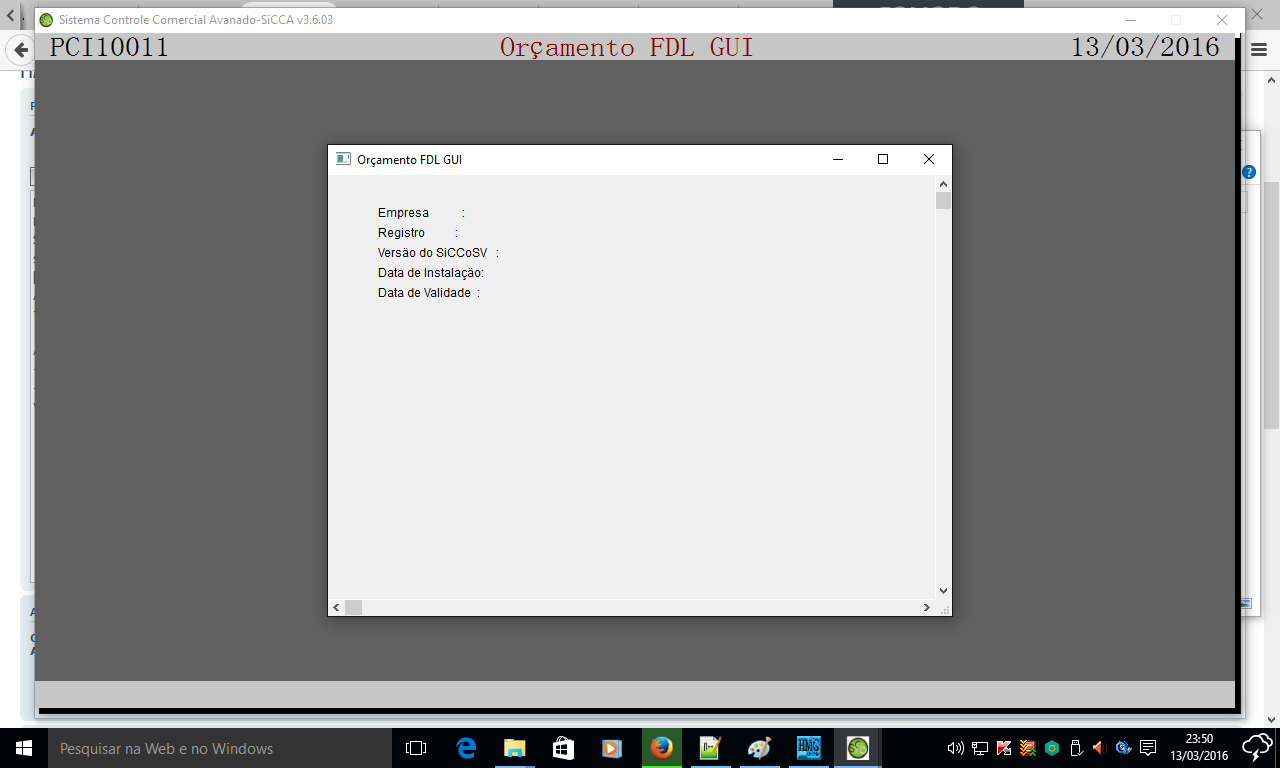The height and width of the screenshot is (768, 1280).
Task: Minimize the Orçamento FDL GUI dialog
Action: tap(837, 159)
